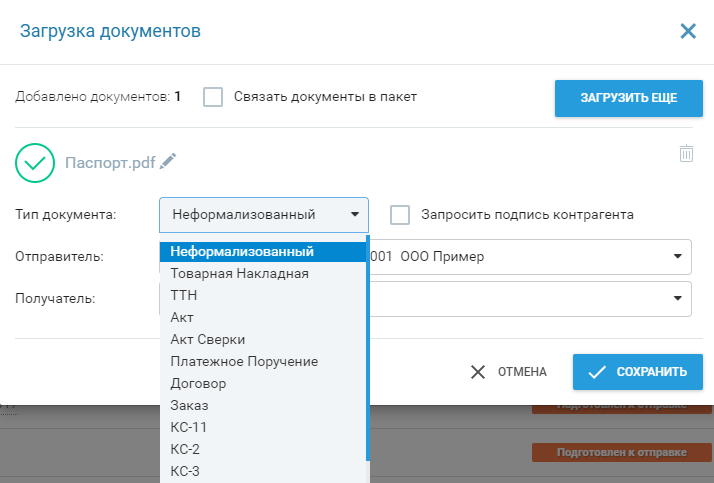Open the Отправитель dropdown arrow
The height and width of the screenshot is (483, 714).
[x=677, y=255]
